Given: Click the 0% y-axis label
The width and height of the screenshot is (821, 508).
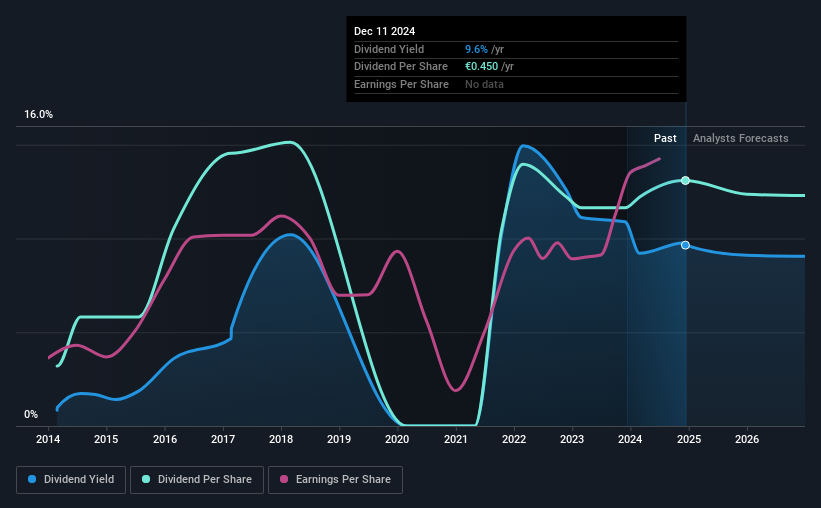Looking at the screenshot, I should (x=31, y=414).
